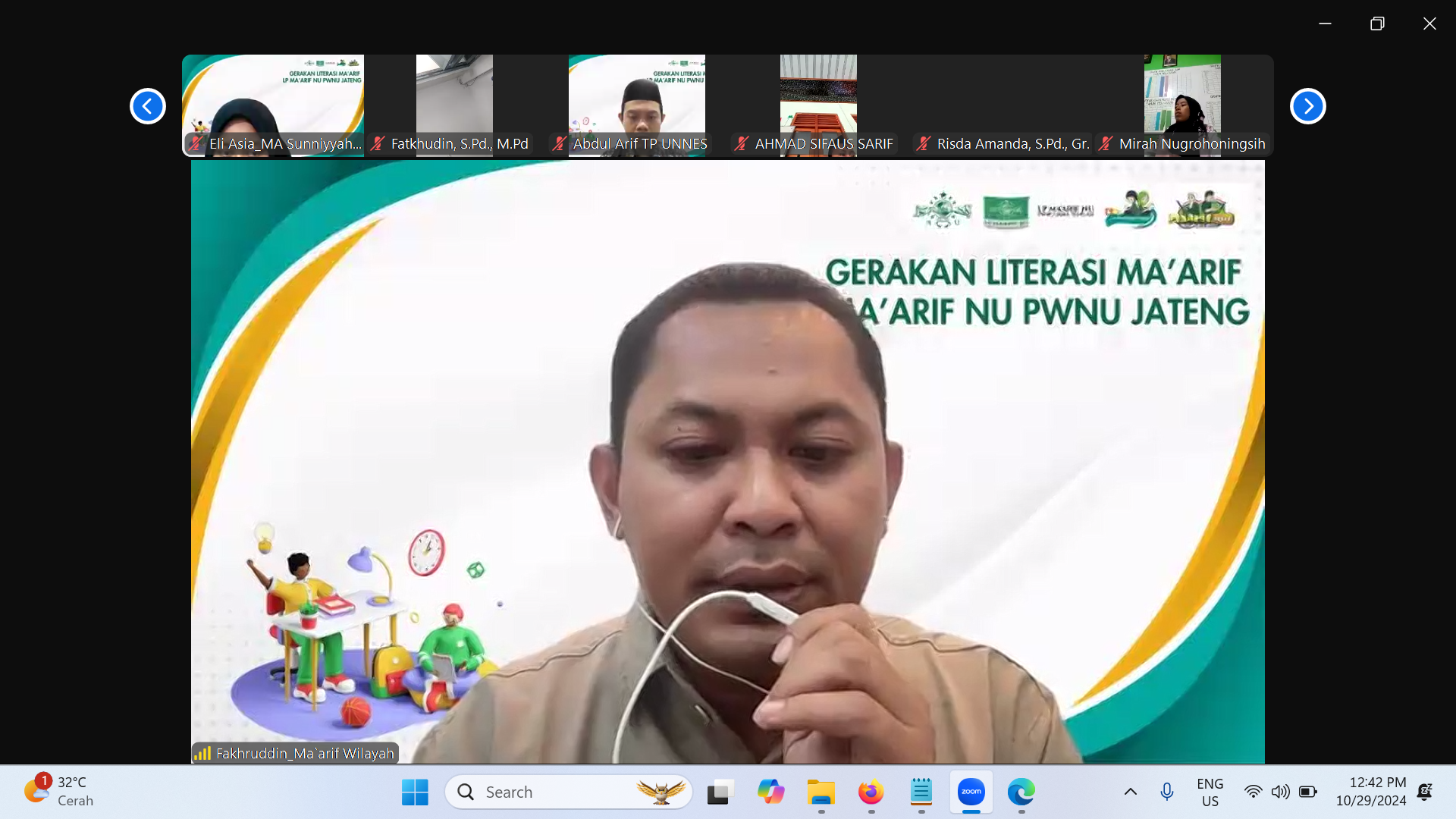1456x819 pixels.
Task: Click signal strength icon beside Fakhruddin name
Action: point(202,753)
